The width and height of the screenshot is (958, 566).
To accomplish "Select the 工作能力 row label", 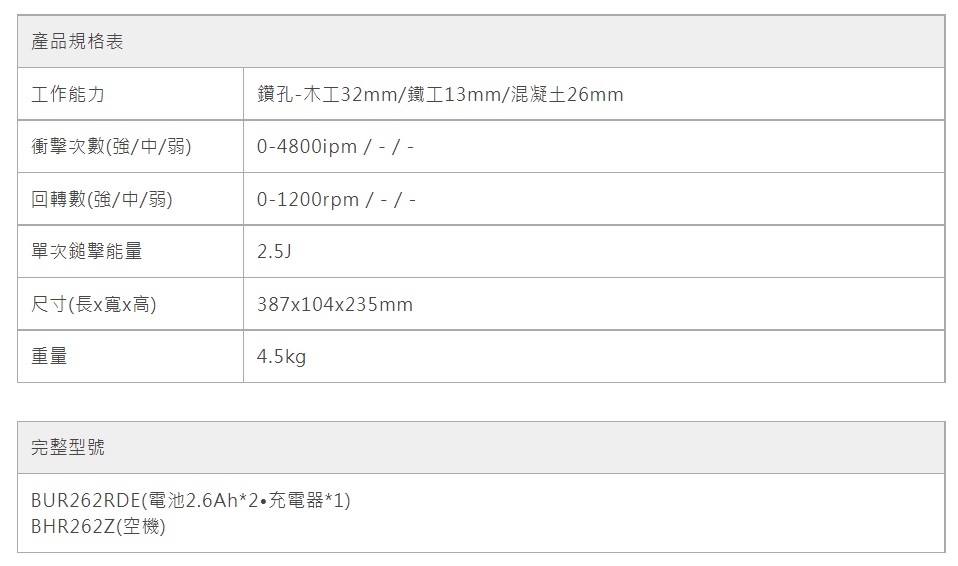I will pyautogui.click(x=68, y=95).
